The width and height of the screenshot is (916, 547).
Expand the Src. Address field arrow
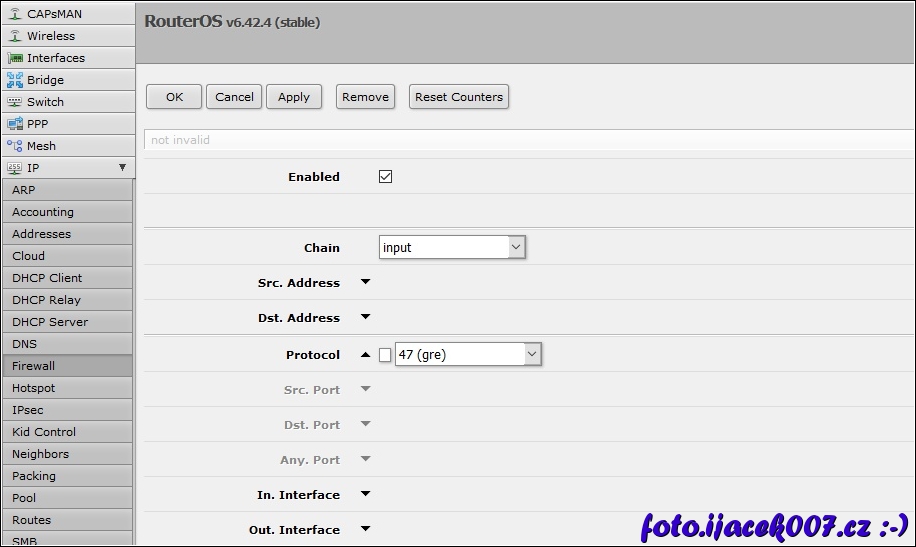click(x=366, y=282)
